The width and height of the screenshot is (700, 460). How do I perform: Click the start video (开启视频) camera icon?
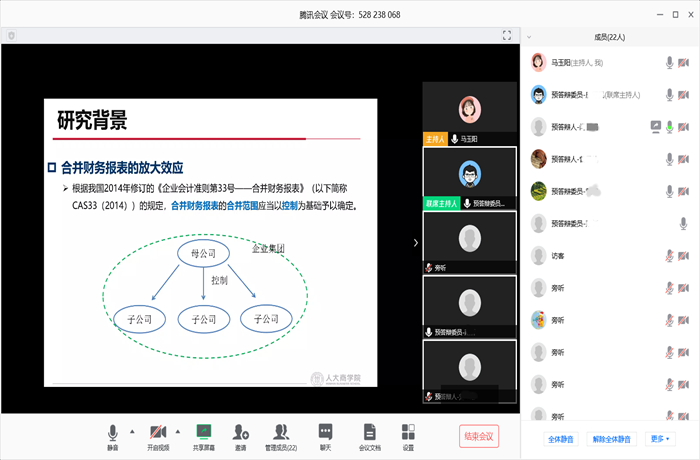[158, 432]
